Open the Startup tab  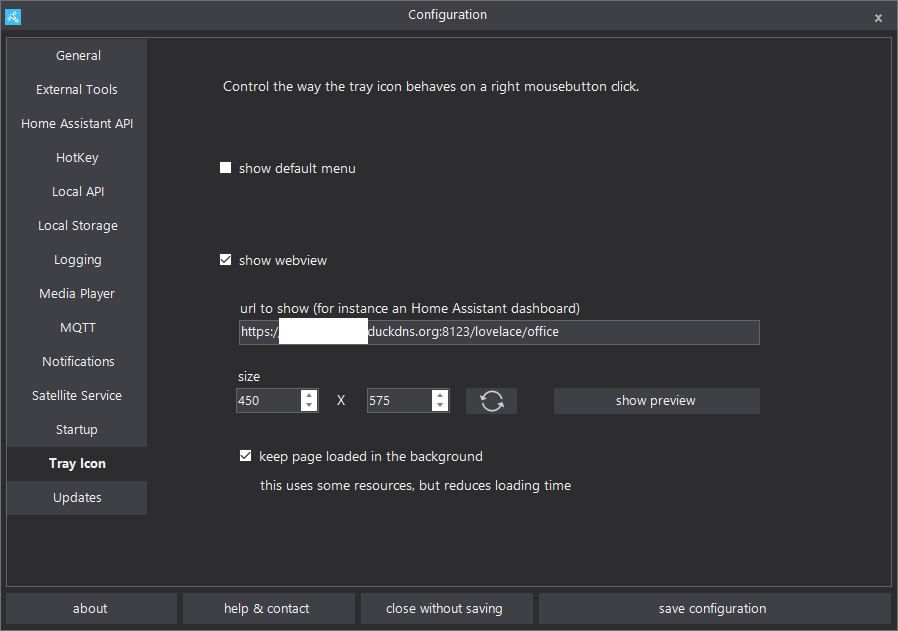pos(77,429)
